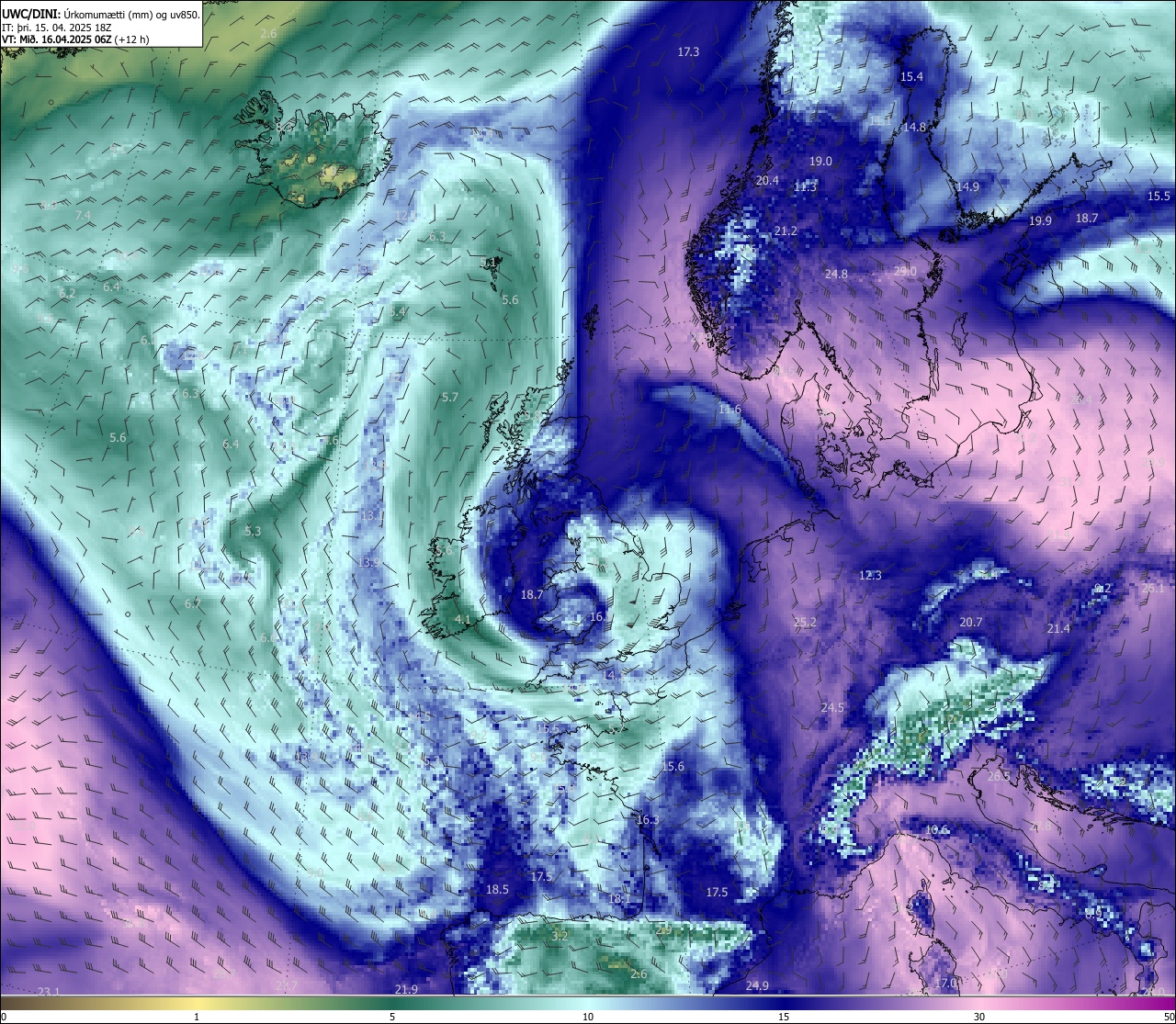
Task: Click the map value 12.3
Action: click(x=870, y=576)
